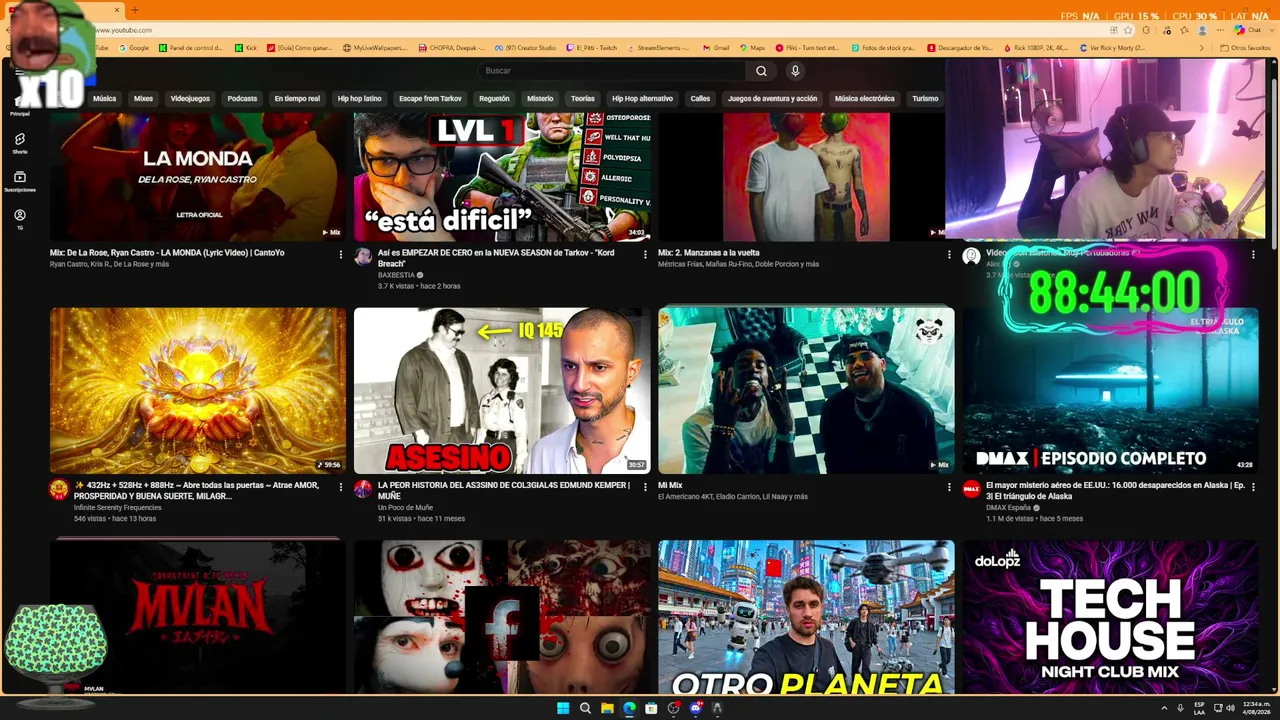This screenshot has width=1280, height=720.
Task: Open options menu for the Tarkov video
Action: [x=645, y=254]
